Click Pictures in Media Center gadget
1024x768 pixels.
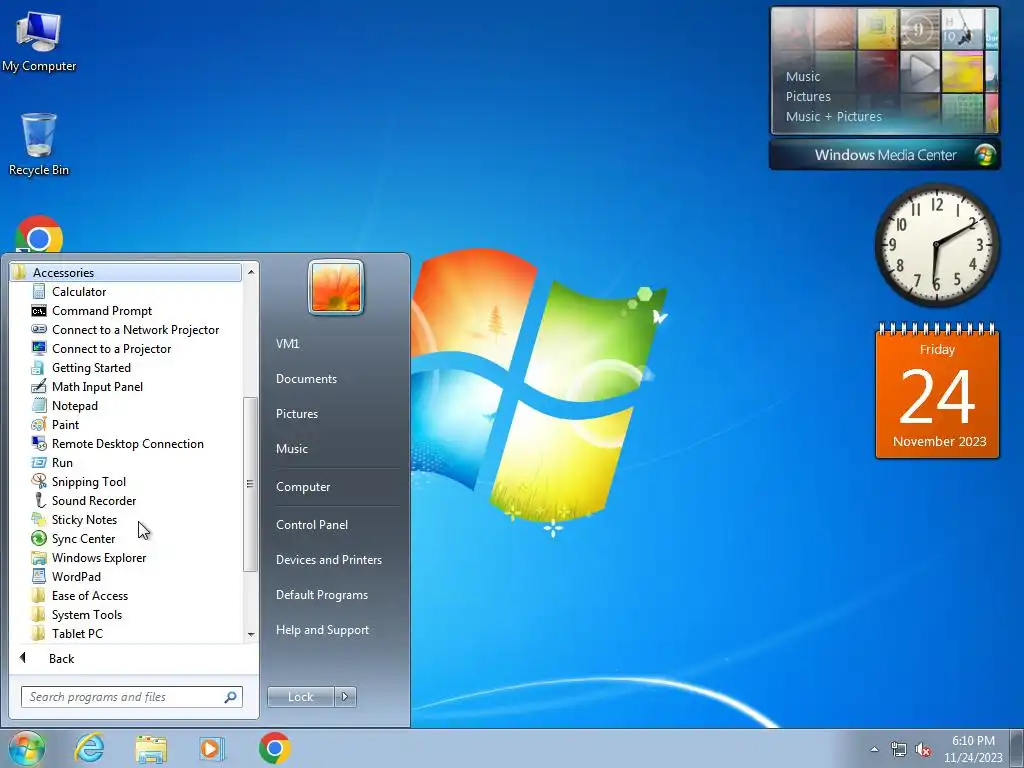click(x=808, y=97)
